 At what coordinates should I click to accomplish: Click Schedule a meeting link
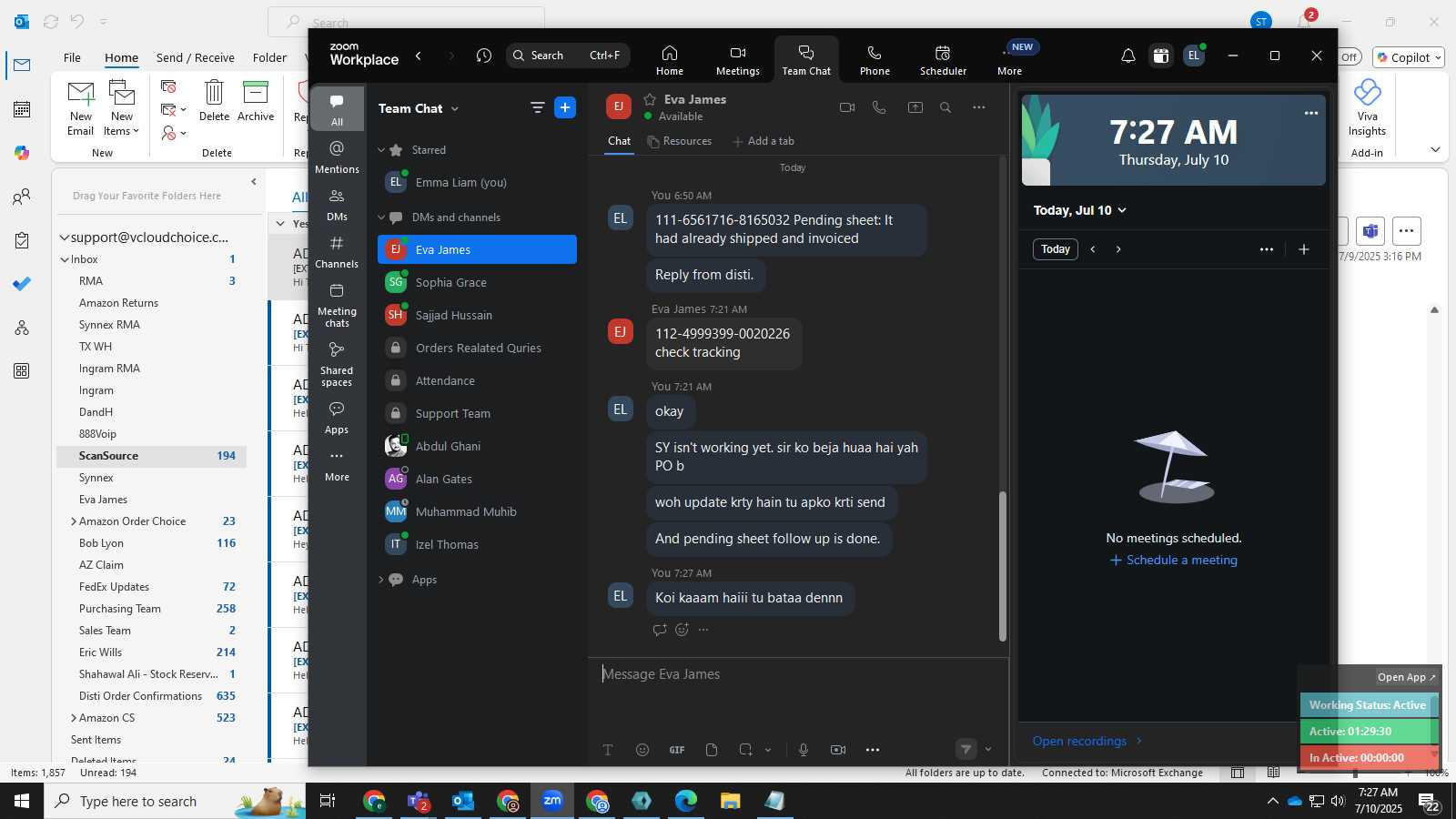[1174, 560]
